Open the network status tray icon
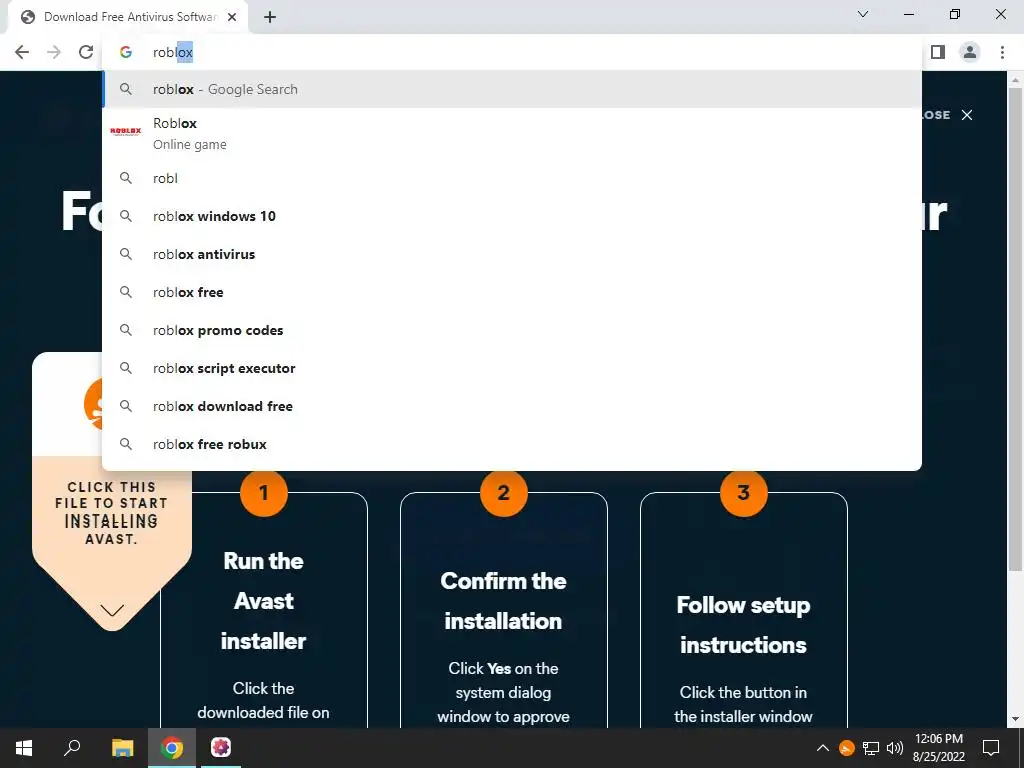 [x=871, y=748]
